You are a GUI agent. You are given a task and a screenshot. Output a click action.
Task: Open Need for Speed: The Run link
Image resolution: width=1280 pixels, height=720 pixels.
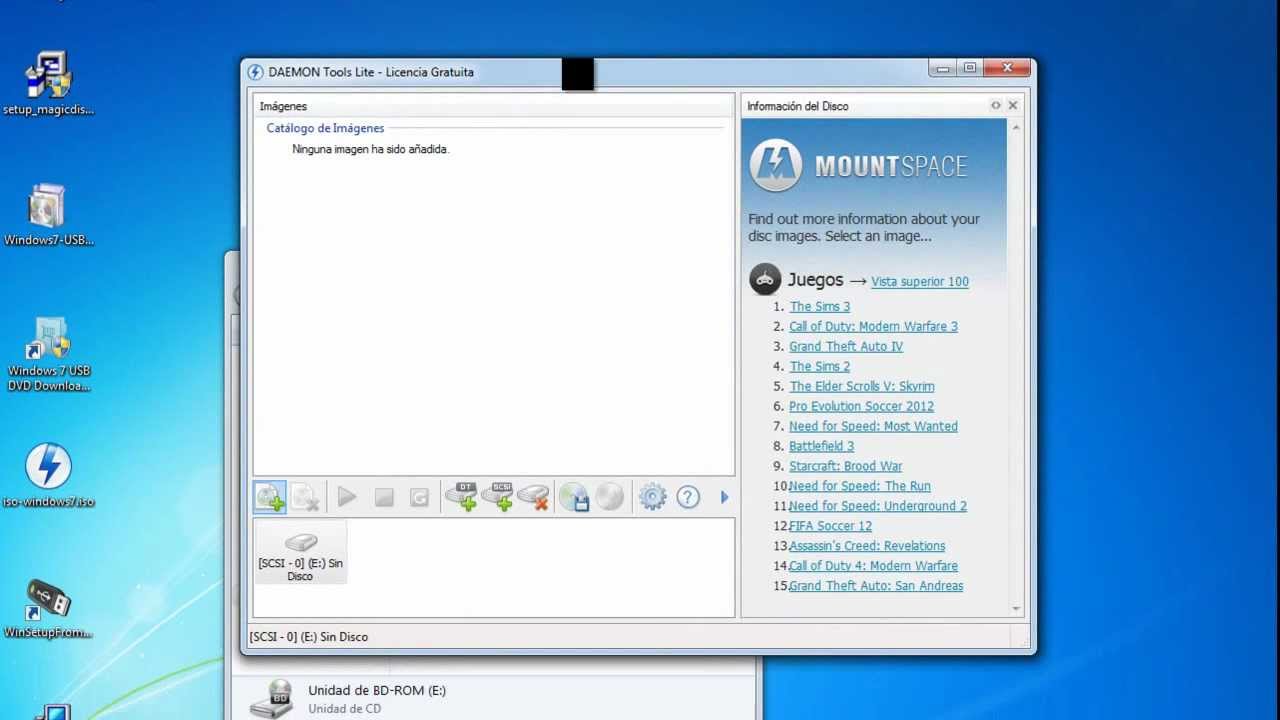860,487
